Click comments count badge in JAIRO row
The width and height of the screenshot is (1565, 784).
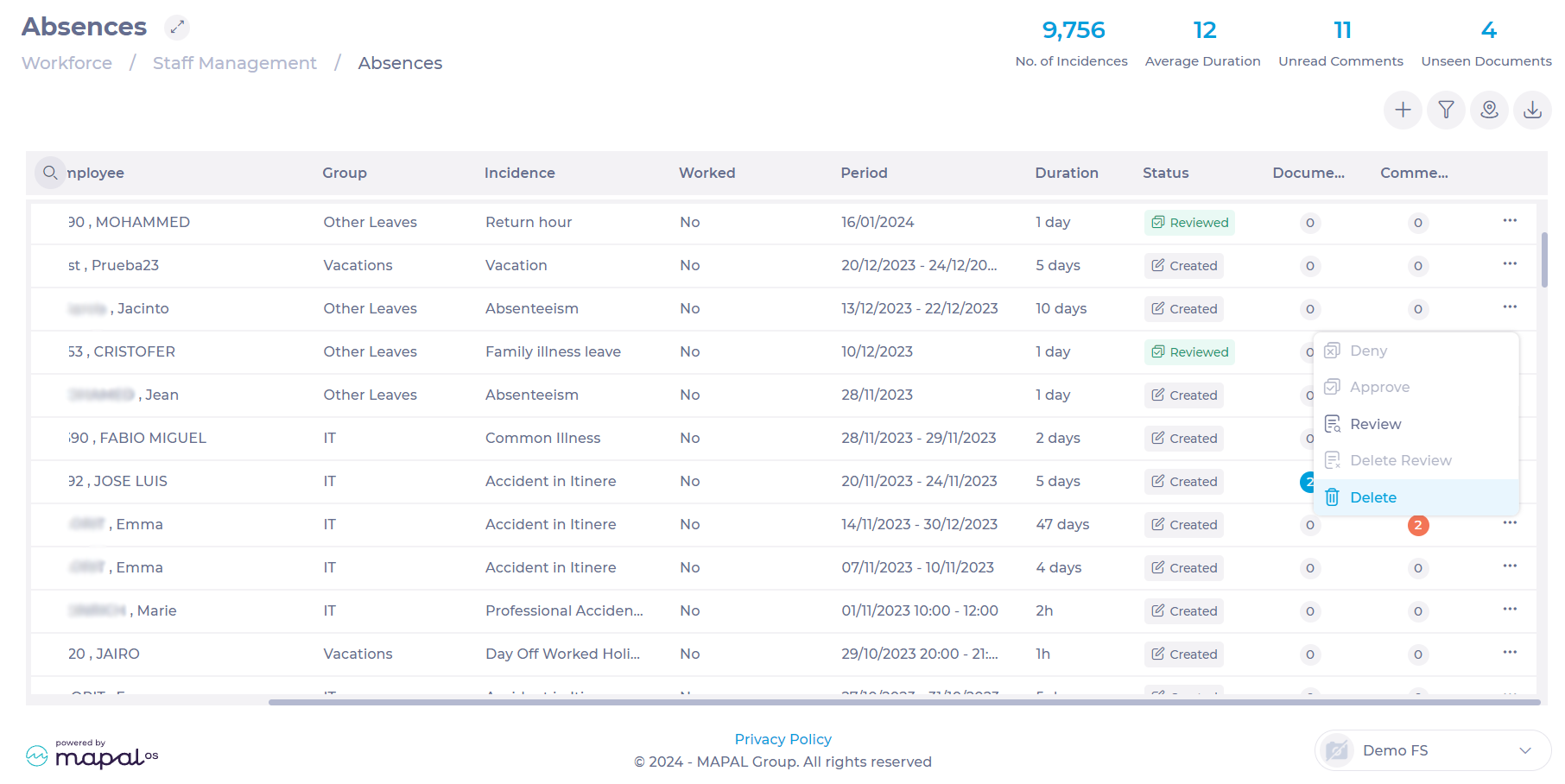[1417, 654]
